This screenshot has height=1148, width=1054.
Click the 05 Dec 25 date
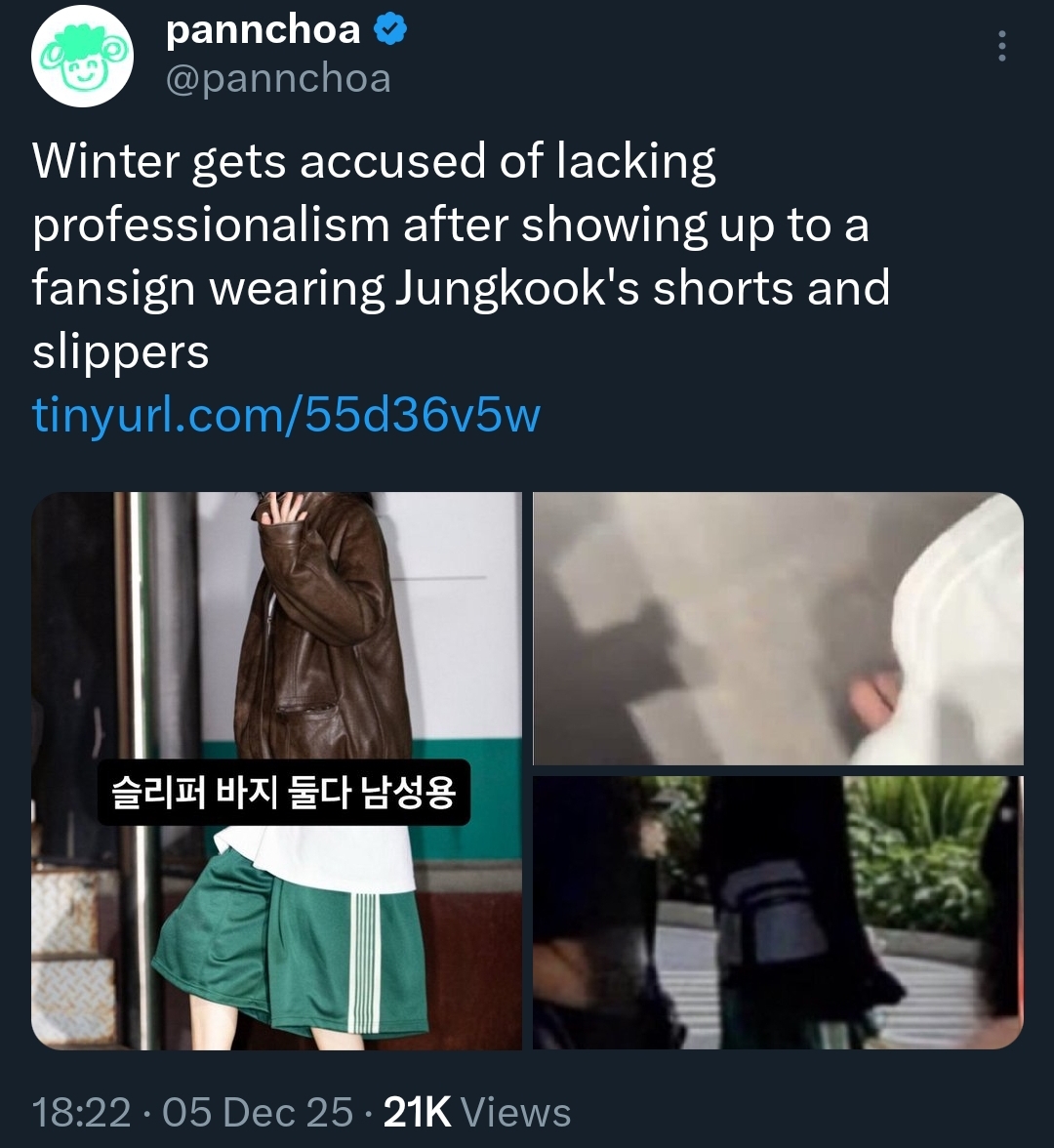(258, 1112)
